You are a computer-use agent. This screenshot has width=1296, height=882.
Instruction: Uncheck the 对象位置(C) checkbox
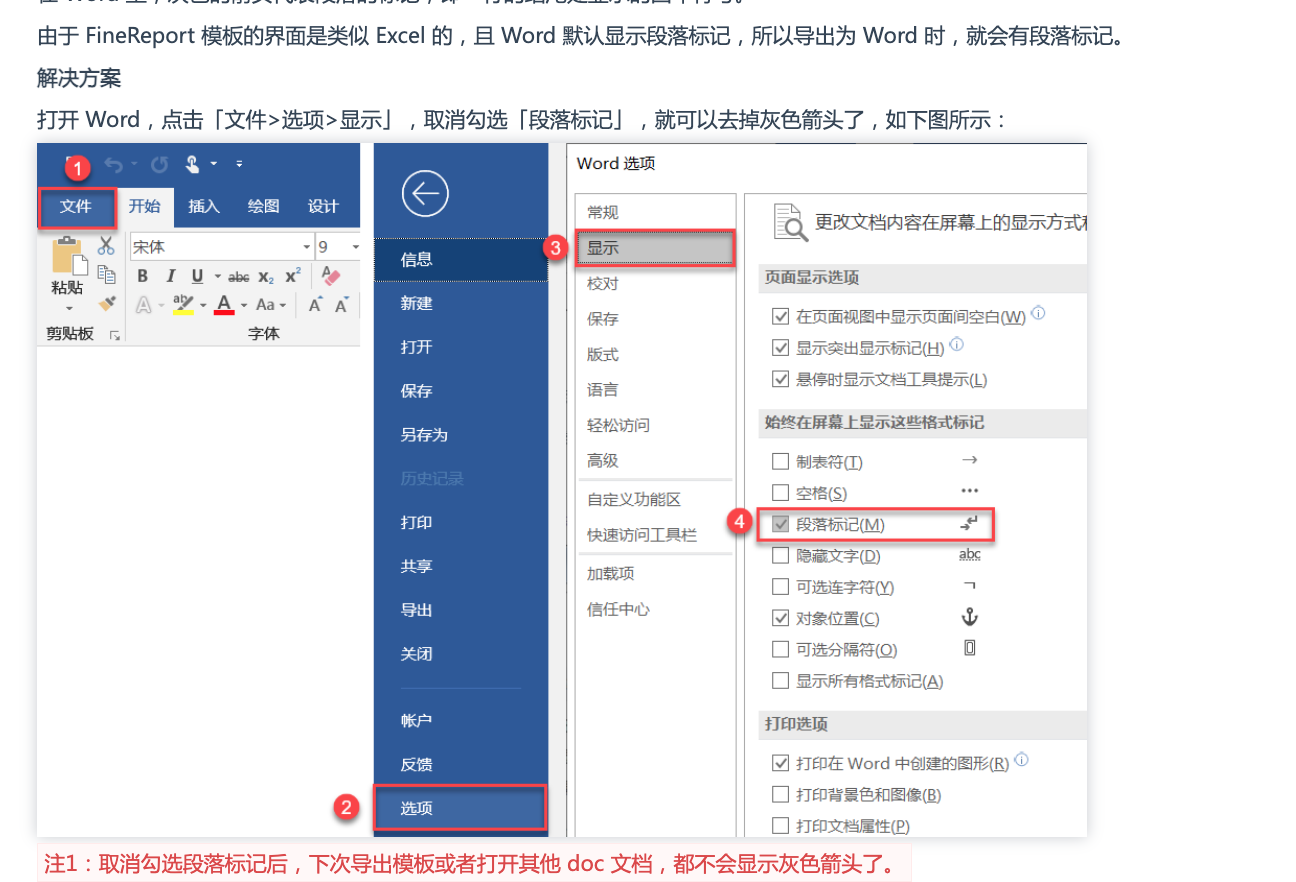tap(781, 619)
